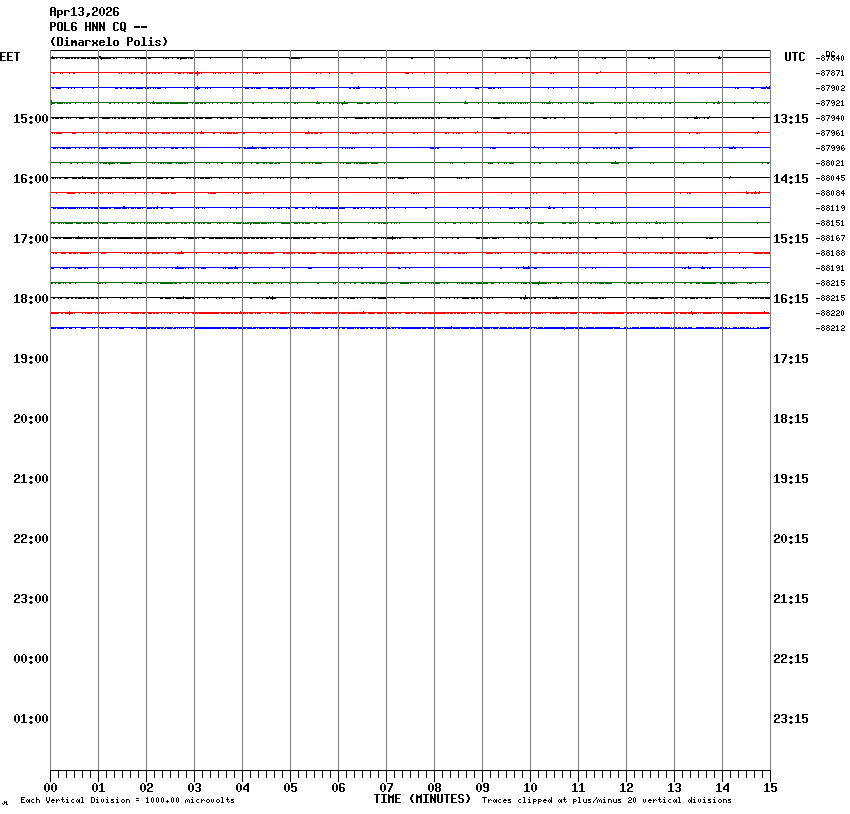This screenshot has height=814, width=850.
Task: Select the black trace at 16:00
Action: pos(410,178)
